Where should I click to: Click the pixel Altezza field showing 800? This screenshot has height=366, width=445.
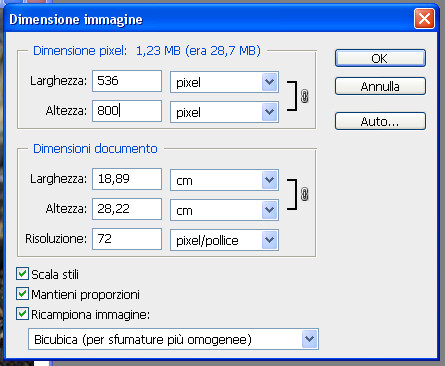127,111
